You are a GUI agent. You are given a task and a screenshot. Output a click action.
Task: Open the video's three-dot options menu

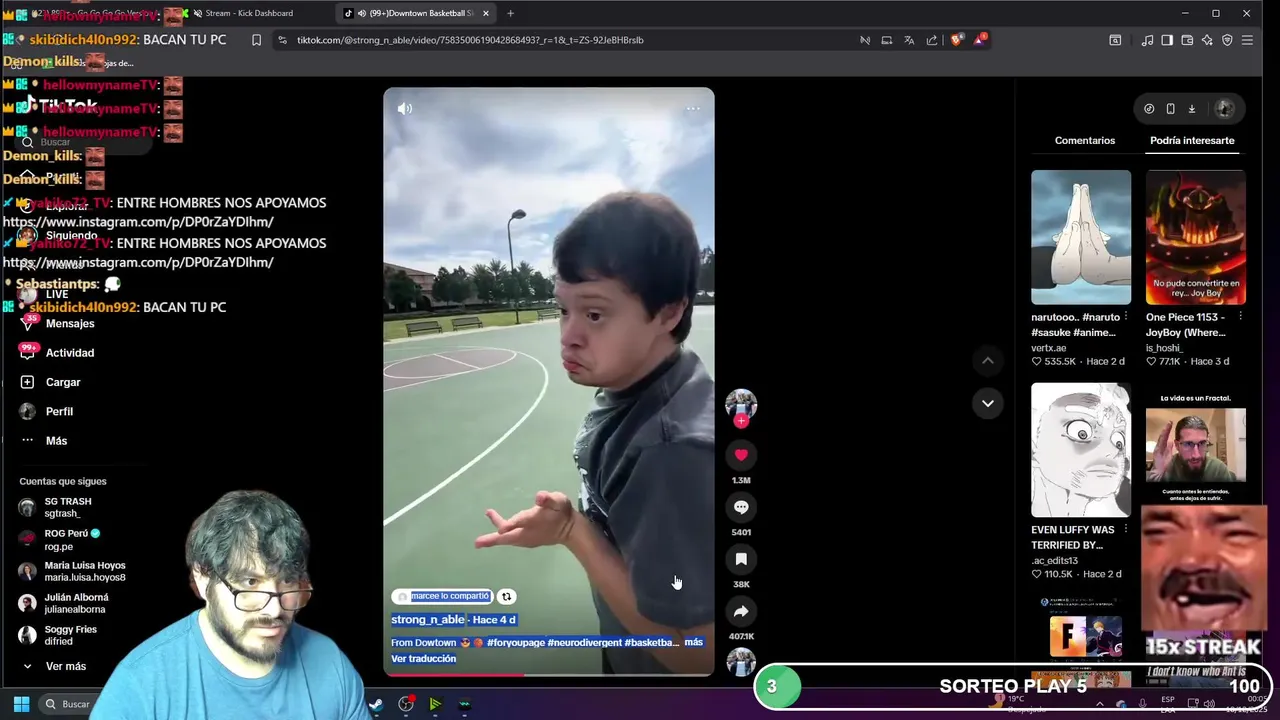coord(692,108)
